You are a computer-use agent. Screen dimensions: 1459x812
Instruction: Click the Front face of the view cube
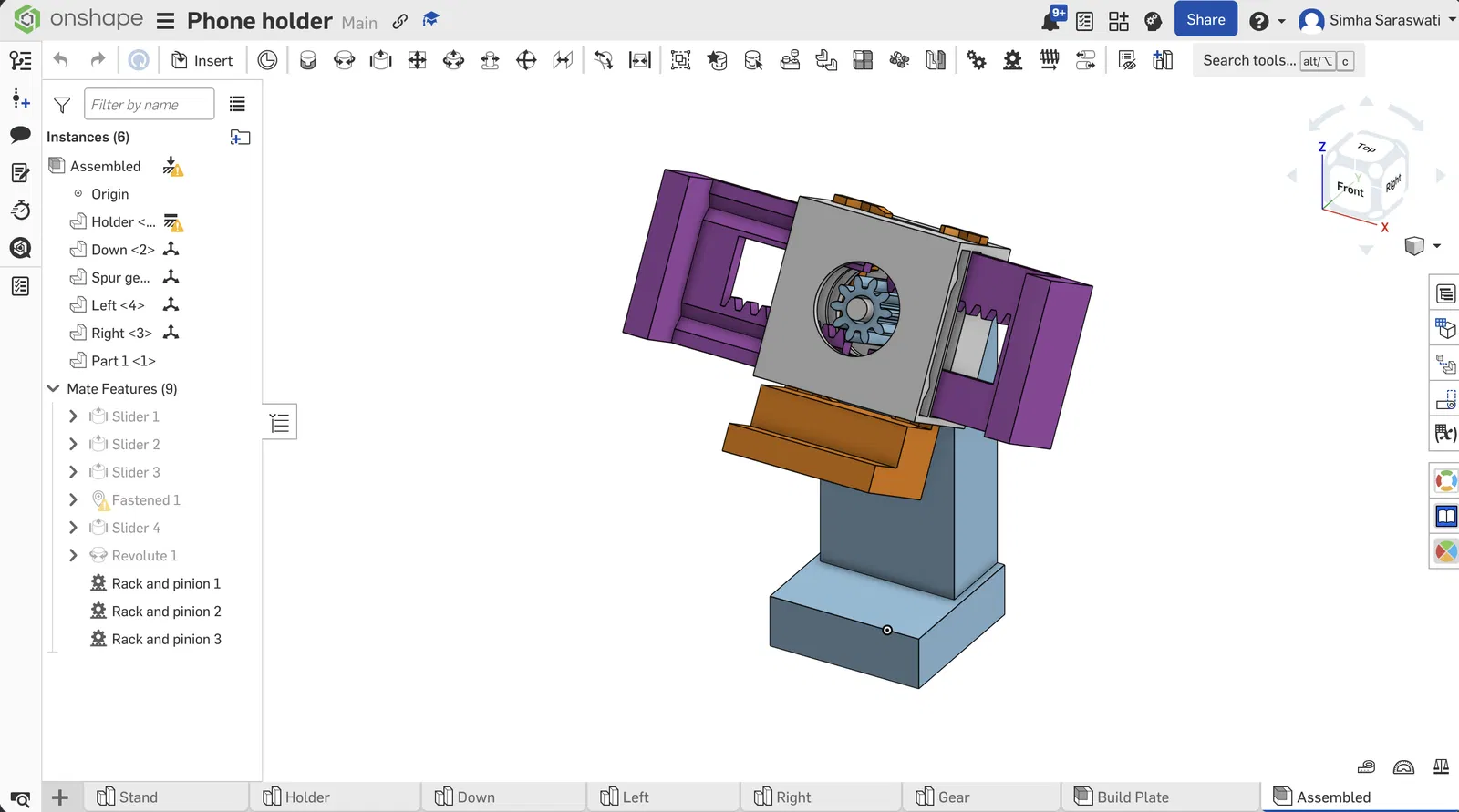click(x=1350, y=189)
